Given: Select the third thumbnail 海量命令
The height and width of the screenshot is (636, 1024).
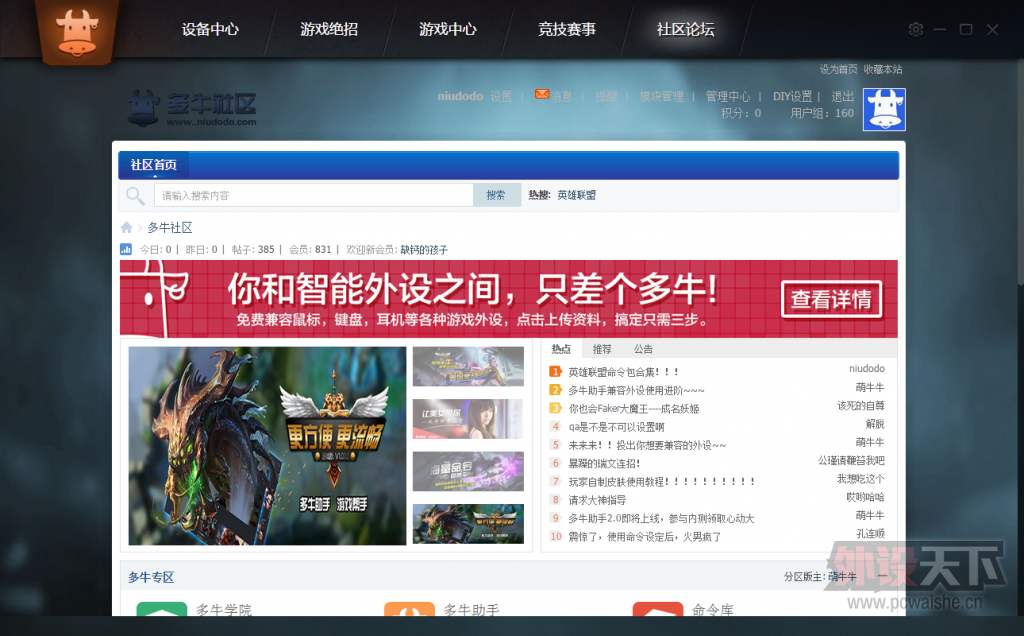Looking at the screenshot, I should click(468, 471).
